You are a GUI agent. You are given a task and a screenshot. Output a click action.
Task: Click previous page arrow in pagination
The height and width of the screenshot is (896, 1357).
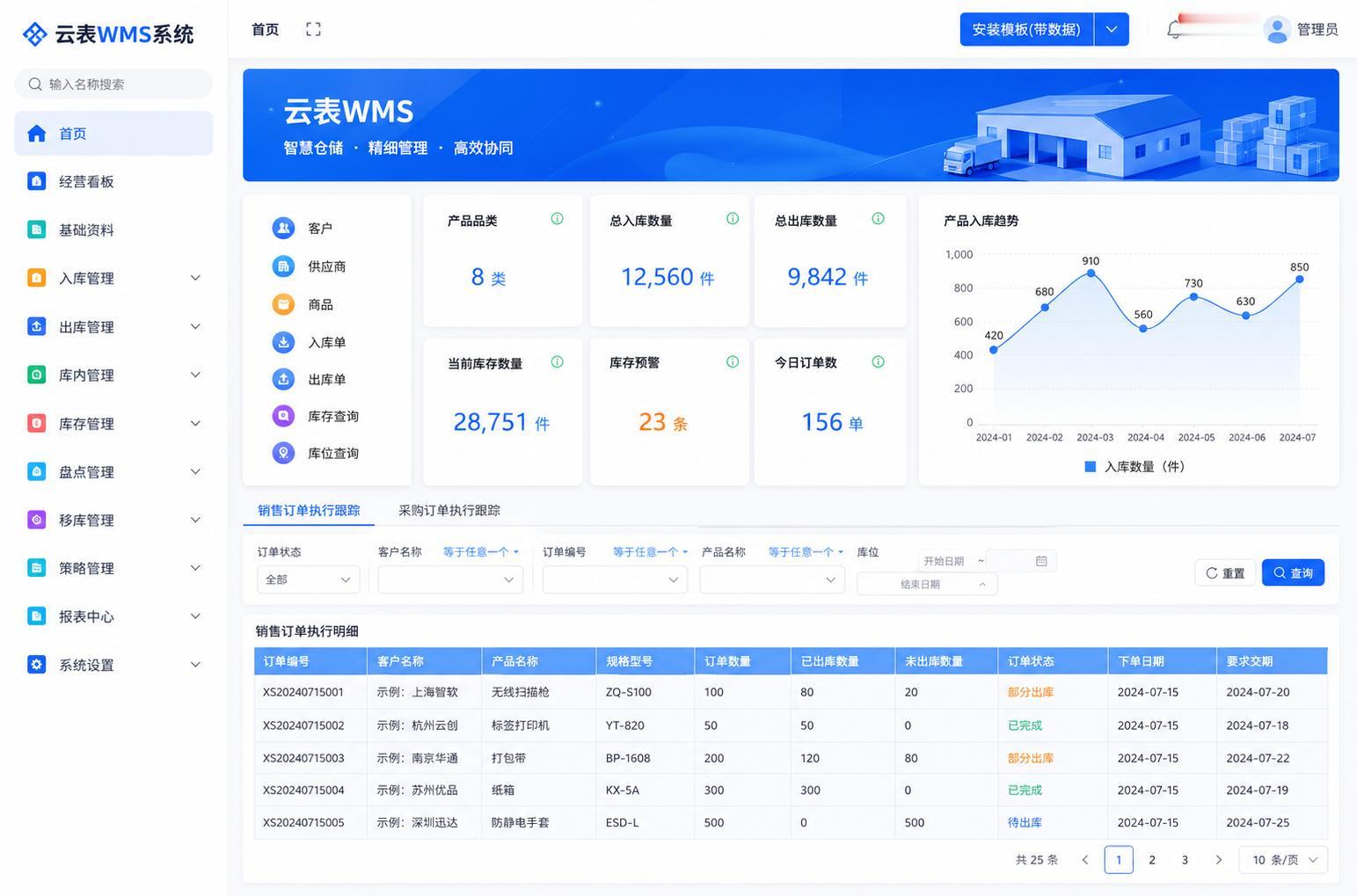(x=1085, y=860)
